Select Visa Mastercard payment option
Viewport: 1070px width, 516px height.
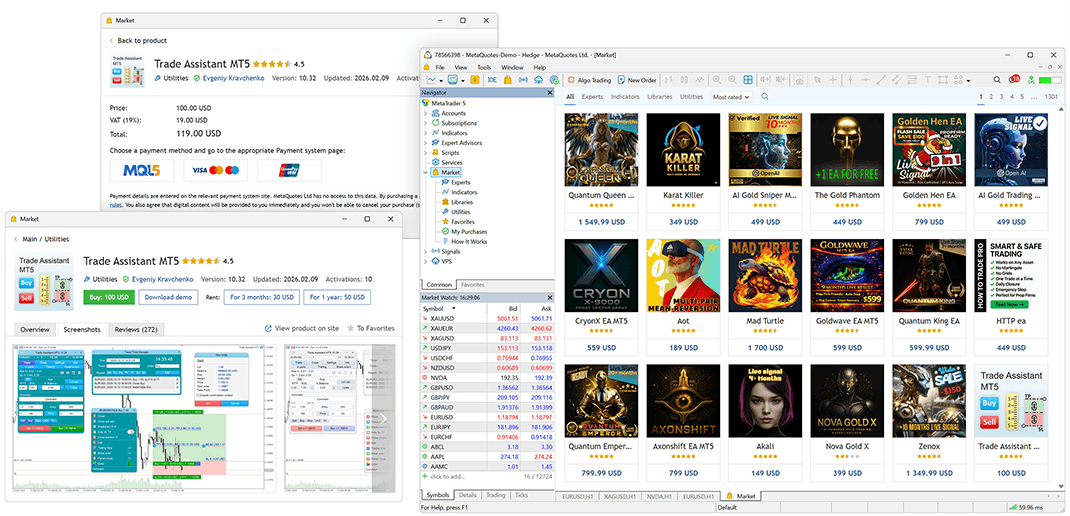(215, 170)
